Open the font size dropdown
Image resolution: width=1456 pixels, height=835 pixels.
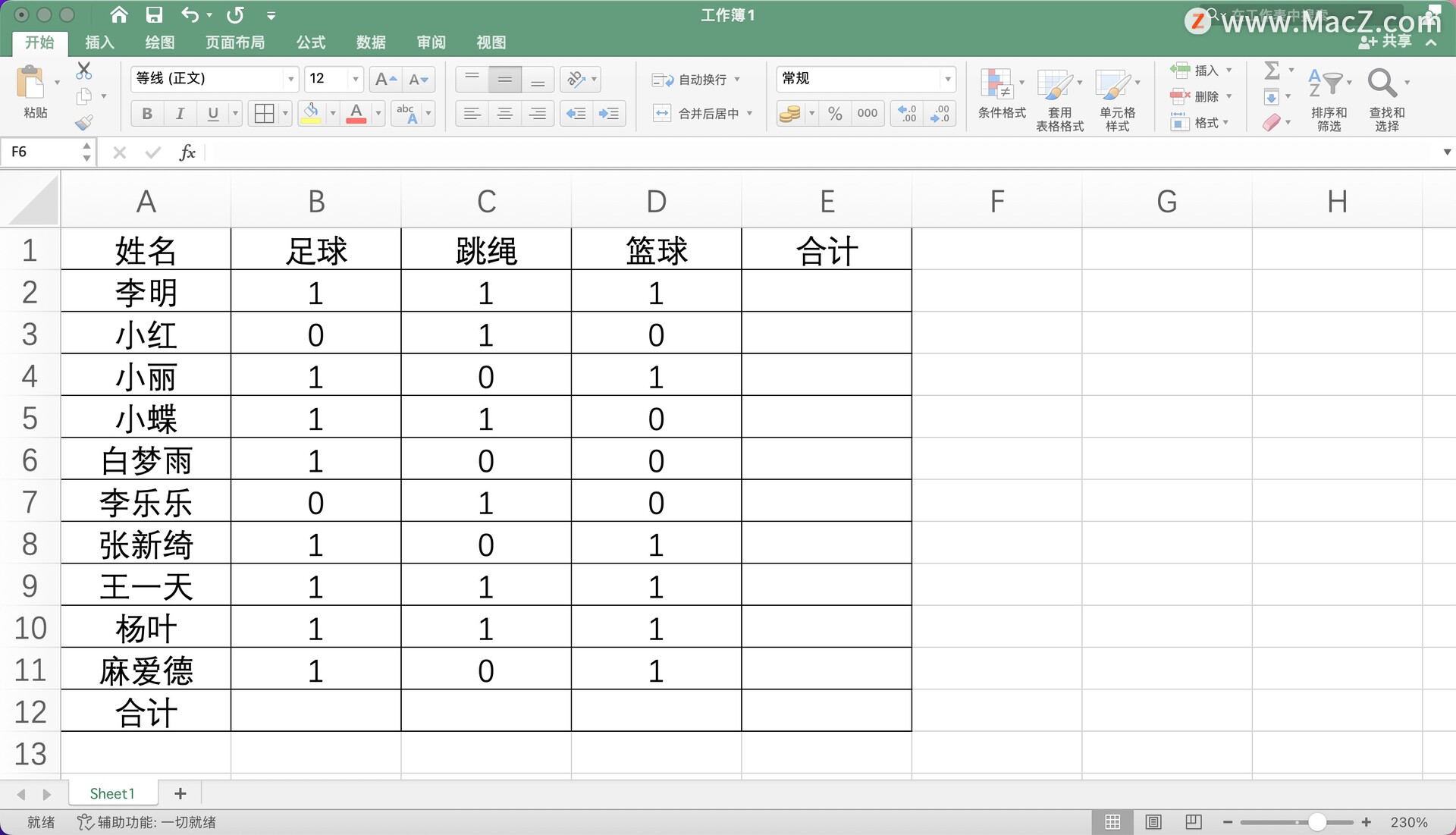[356, 79]
